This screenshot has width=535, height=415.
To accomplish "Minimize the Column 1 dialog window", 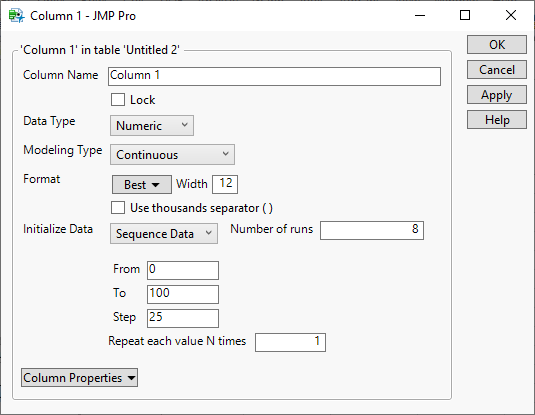I will (x=420, y=15).
